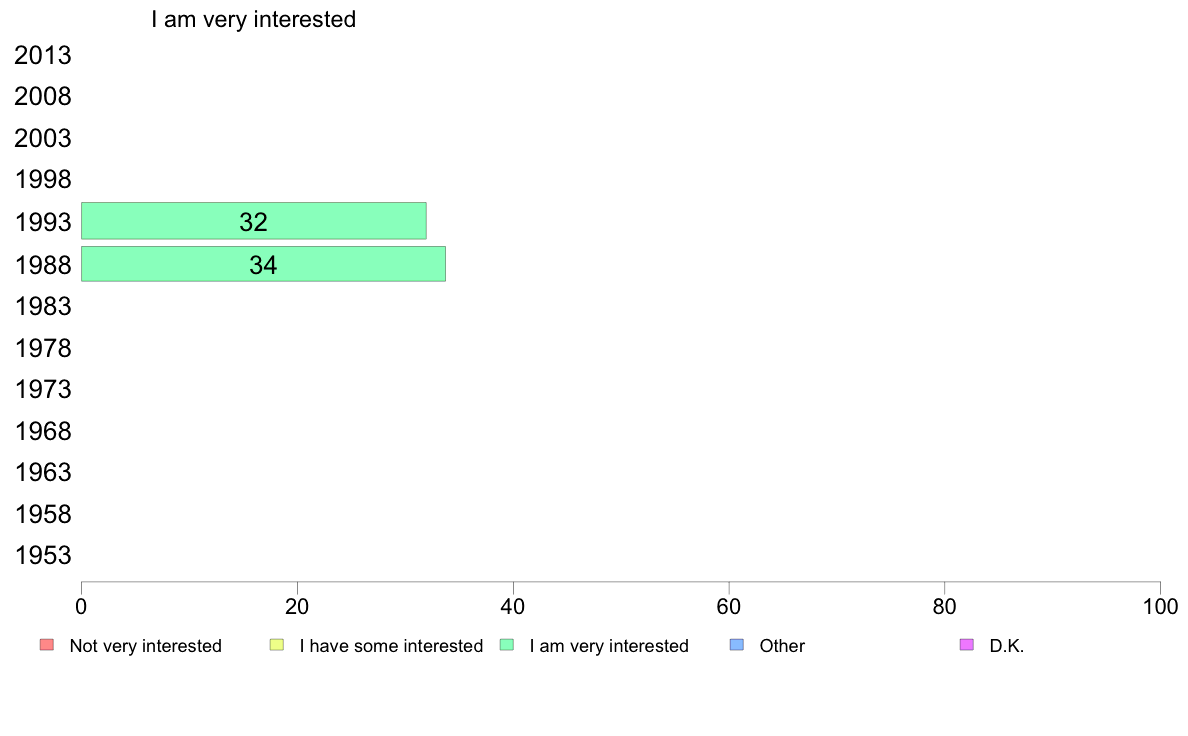
Task: Click the 2013 year label
Action: click(42, 55)
